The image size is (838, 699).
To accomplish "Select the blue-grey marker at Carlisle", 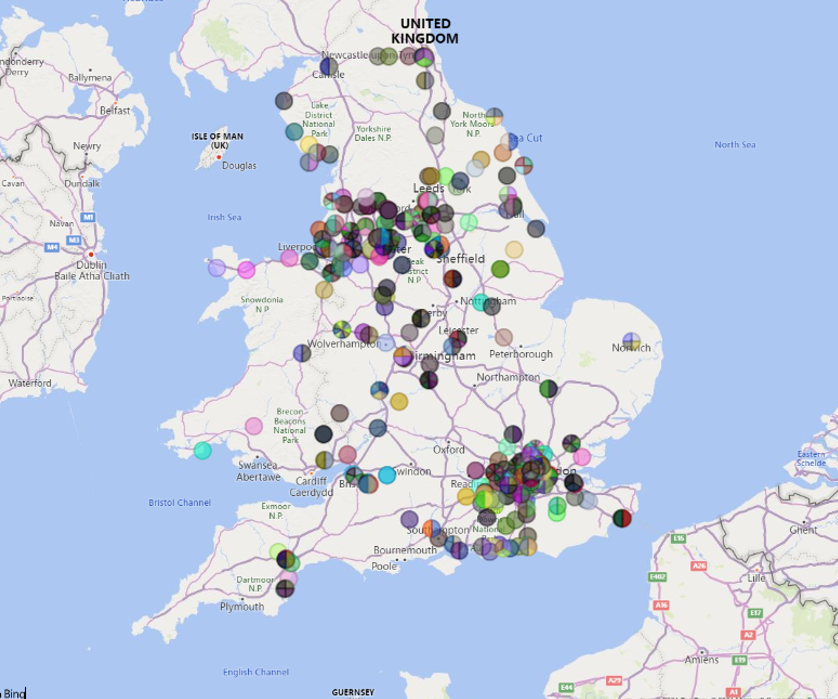I will pyautogui.click(x=327, y=67).
